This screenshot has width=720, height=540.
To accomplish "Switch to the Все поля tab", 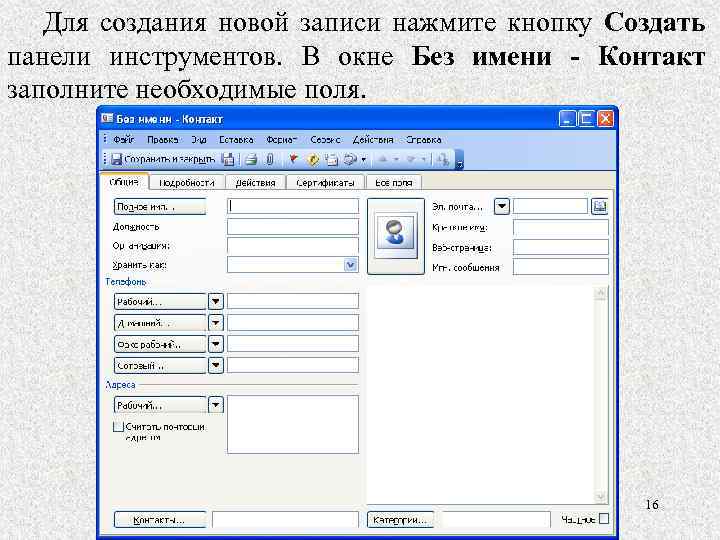I will pyautogui.click(x=394, y=182).
